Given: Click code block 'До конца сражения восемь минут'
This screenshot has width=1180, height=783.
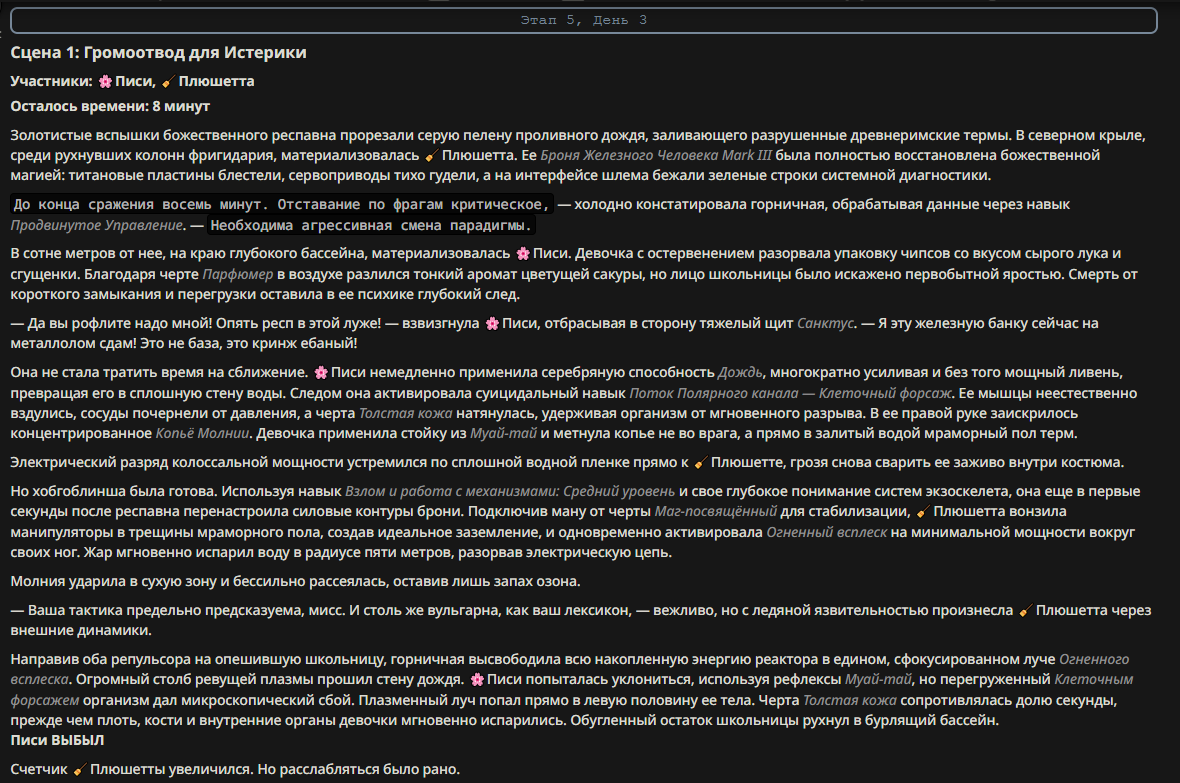Looking at the screenshot, I should pyautogui.click(x=282, y=204).
